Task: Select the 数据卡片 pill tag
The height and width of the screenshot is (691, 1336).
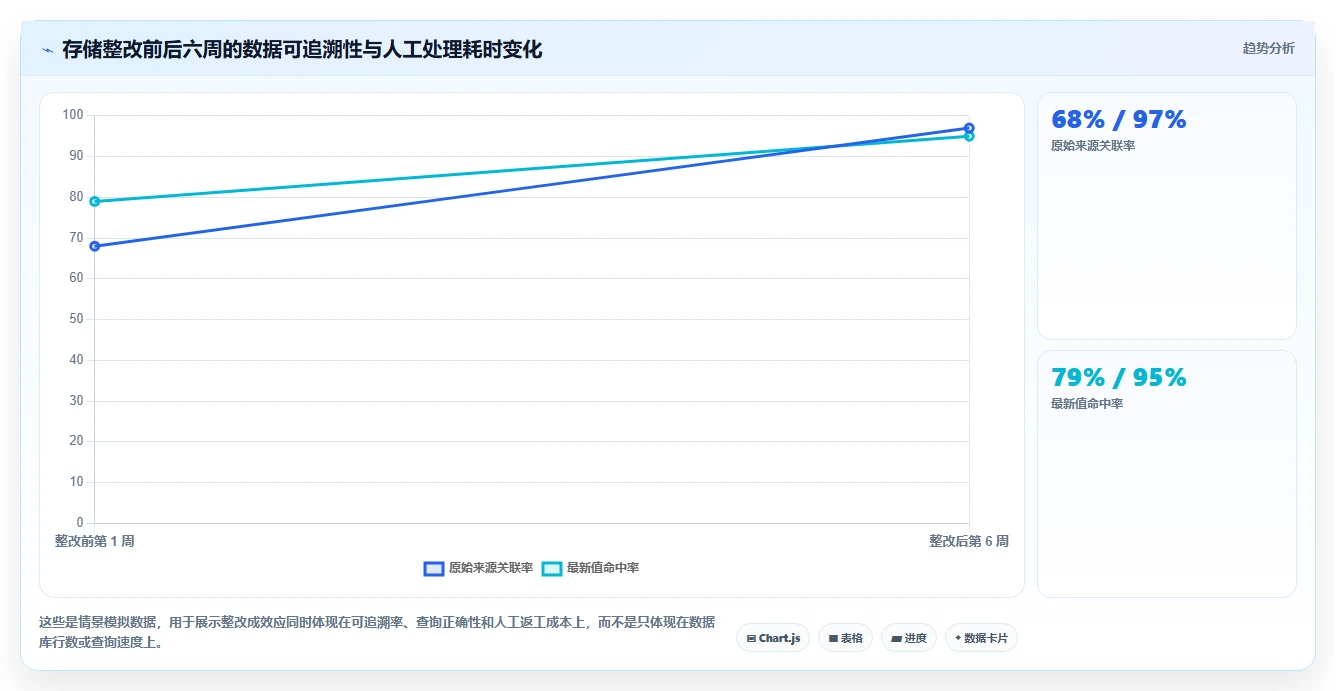Action: (981, 638)
